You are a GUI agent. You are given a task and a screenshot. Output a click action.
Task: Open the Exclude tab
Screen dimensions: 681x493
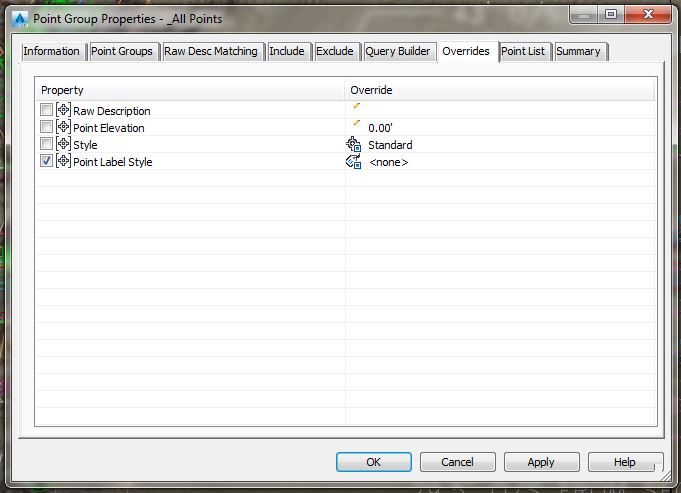point(335,52)
